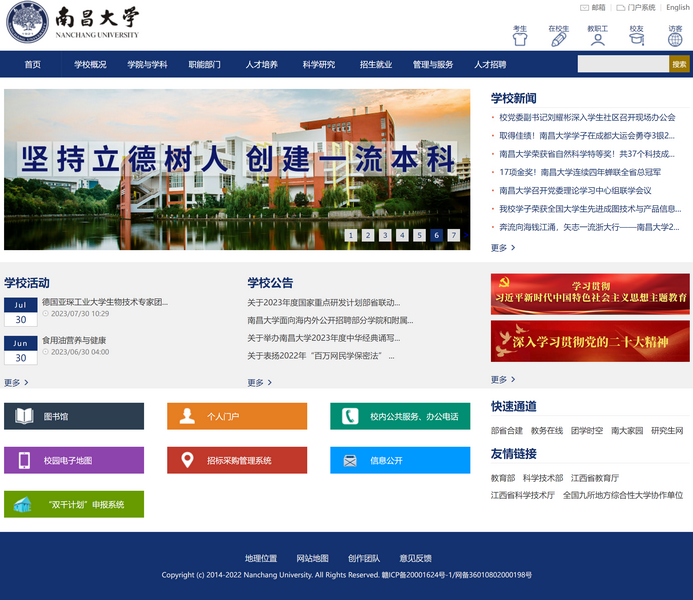This screenshot has height=600, width=693.
Task: Click the 校友 graduation cap icon
Action: click(x=636, y=39)
